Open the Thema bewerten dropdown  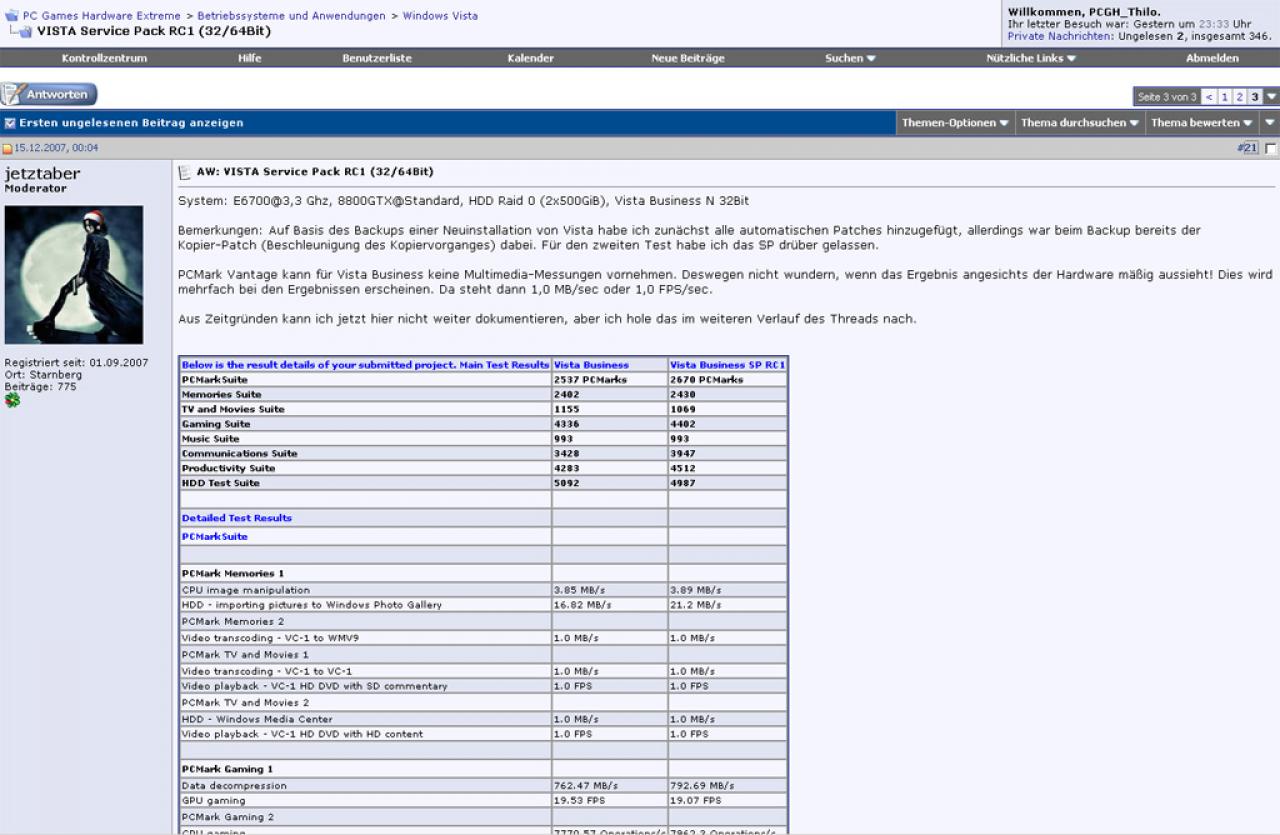(x=1201, y=123)
